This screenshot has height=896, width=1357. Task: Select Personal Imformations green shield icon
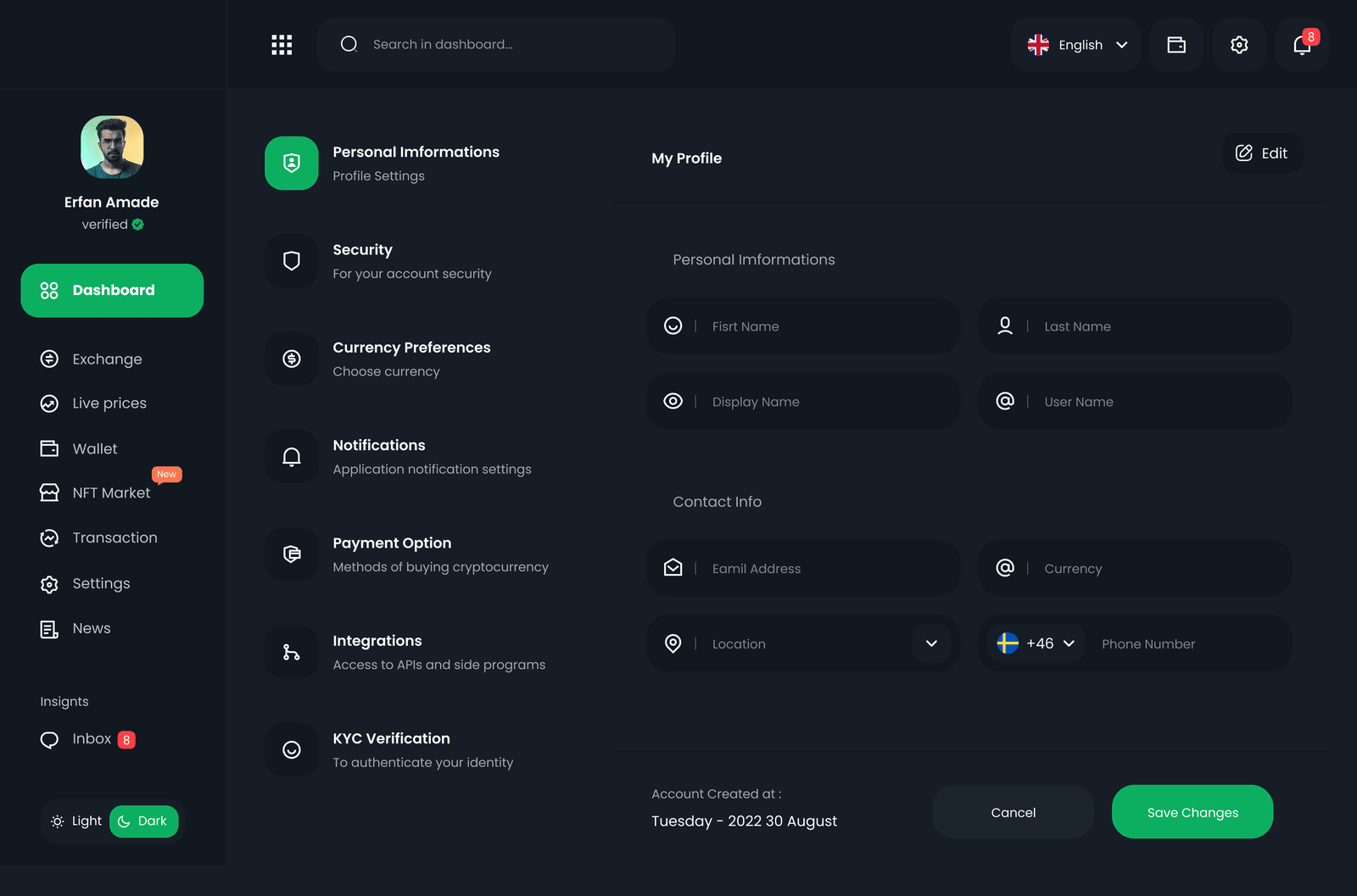click(292, 163)
